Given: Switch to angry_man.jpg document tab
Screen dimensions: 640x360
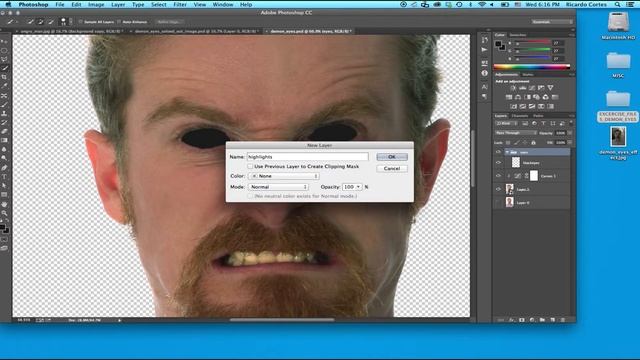Looking at the screenshot, I should 70,31.
